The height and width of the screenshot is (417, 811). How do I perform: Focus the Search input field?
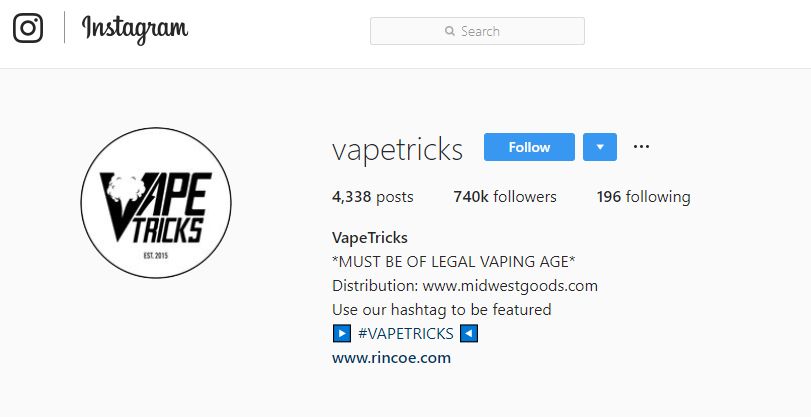(x=477, y=31)
